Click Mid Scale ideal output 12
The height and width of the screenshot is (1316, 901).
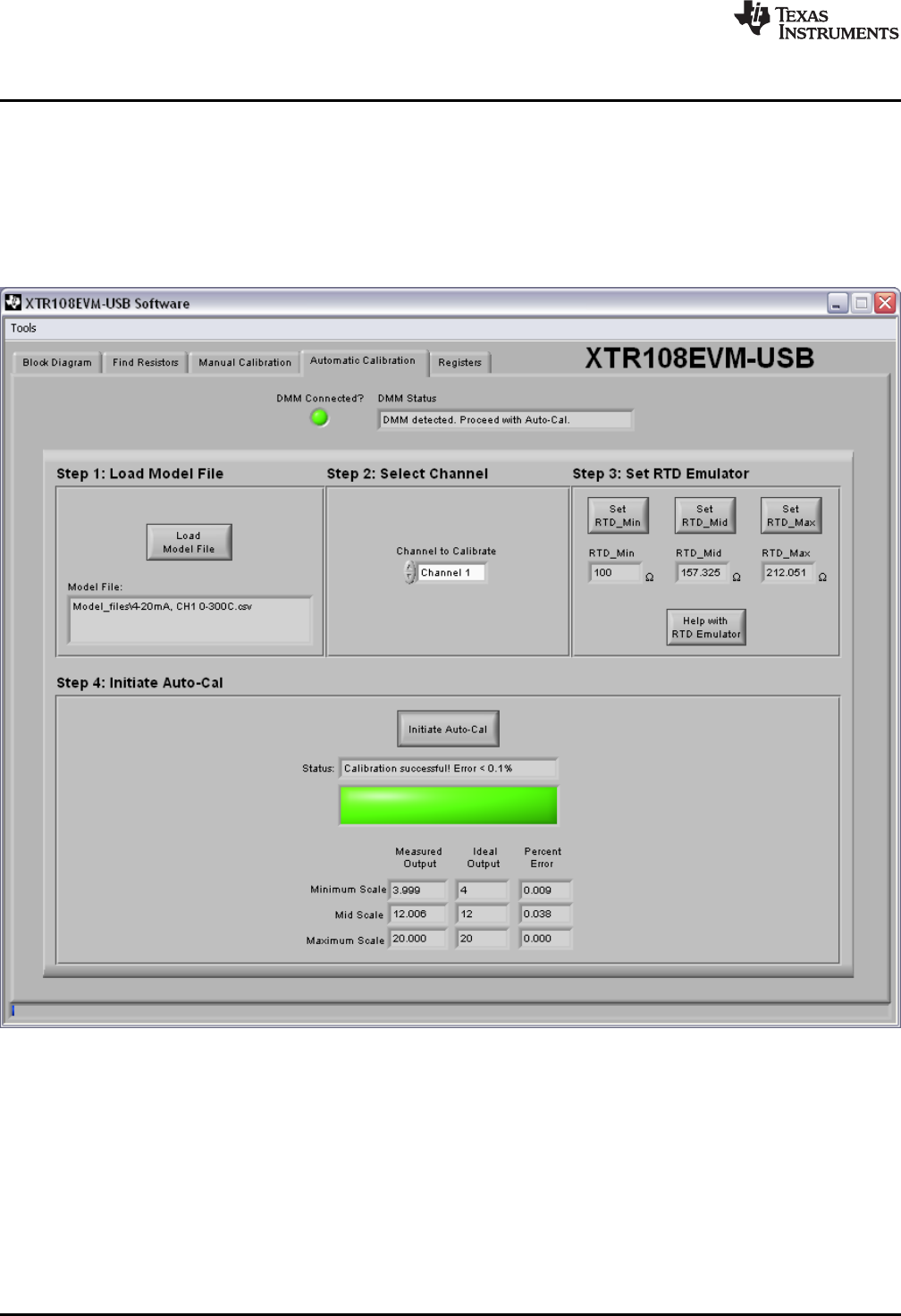coord(482,914)
